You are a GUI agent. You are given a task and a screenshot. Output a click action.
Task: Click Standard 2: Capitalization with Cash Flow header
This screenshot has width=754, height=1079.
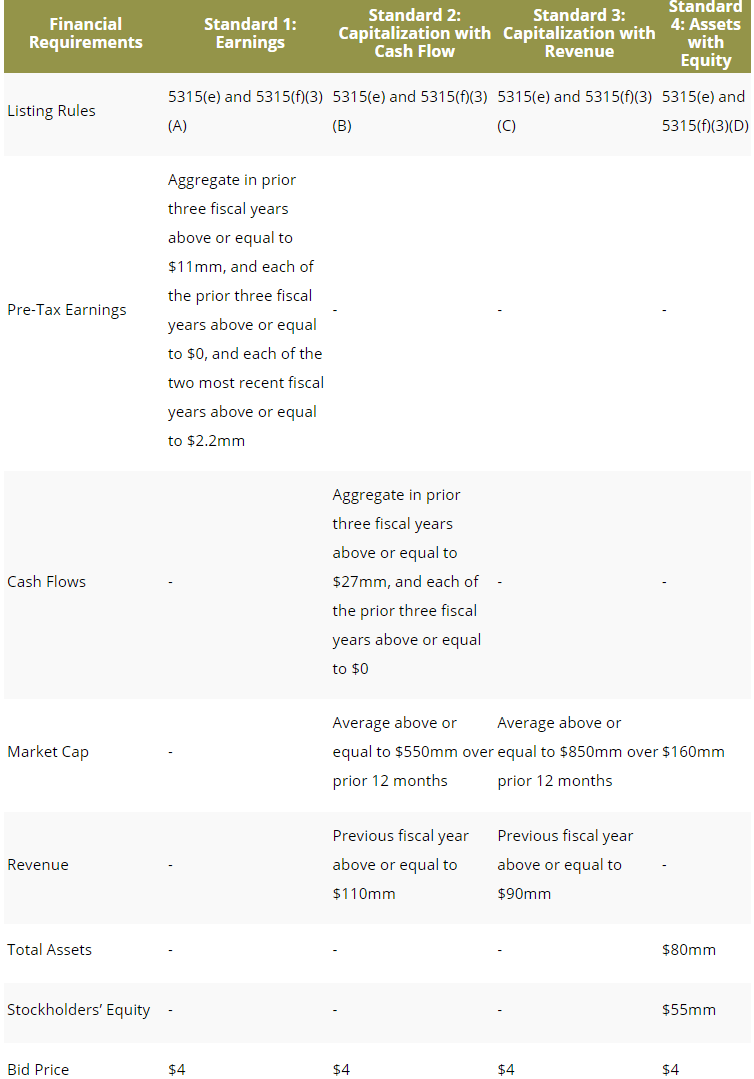point(414,33)
